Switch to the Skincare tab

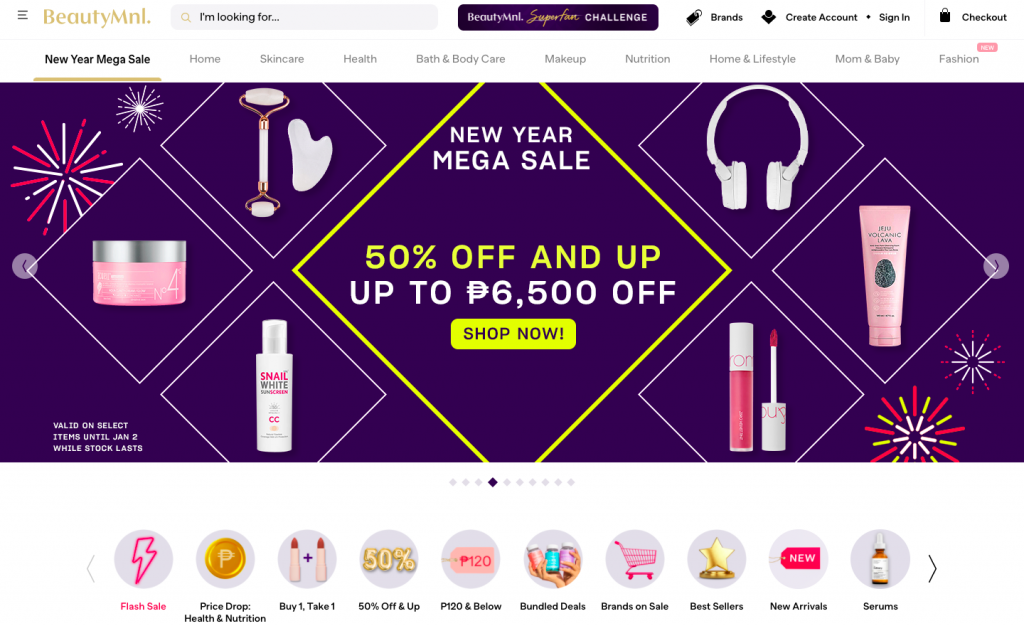(x=281, y=59)
